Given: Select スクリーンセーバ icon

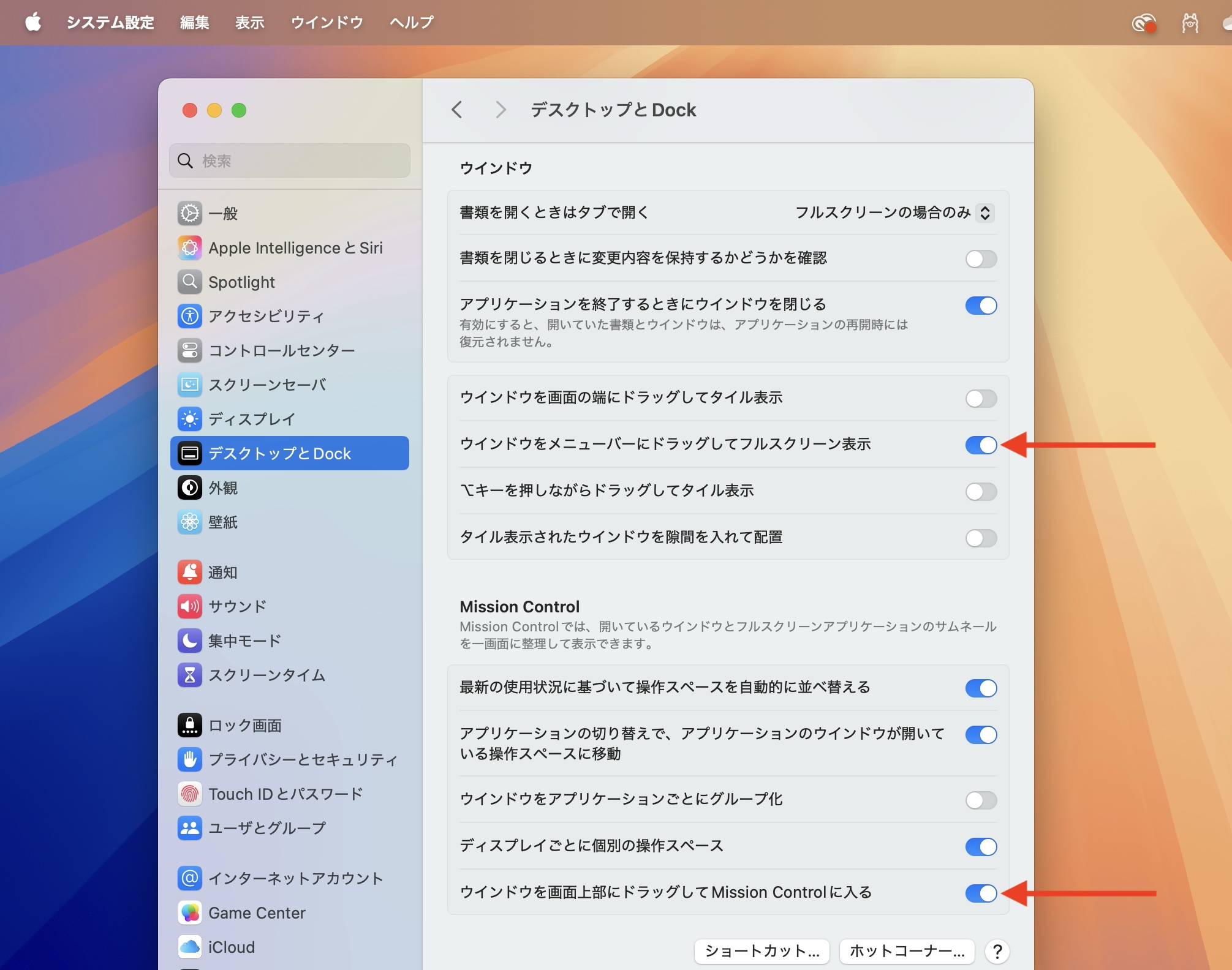Looking at the screenshot, I should [190, 385].
